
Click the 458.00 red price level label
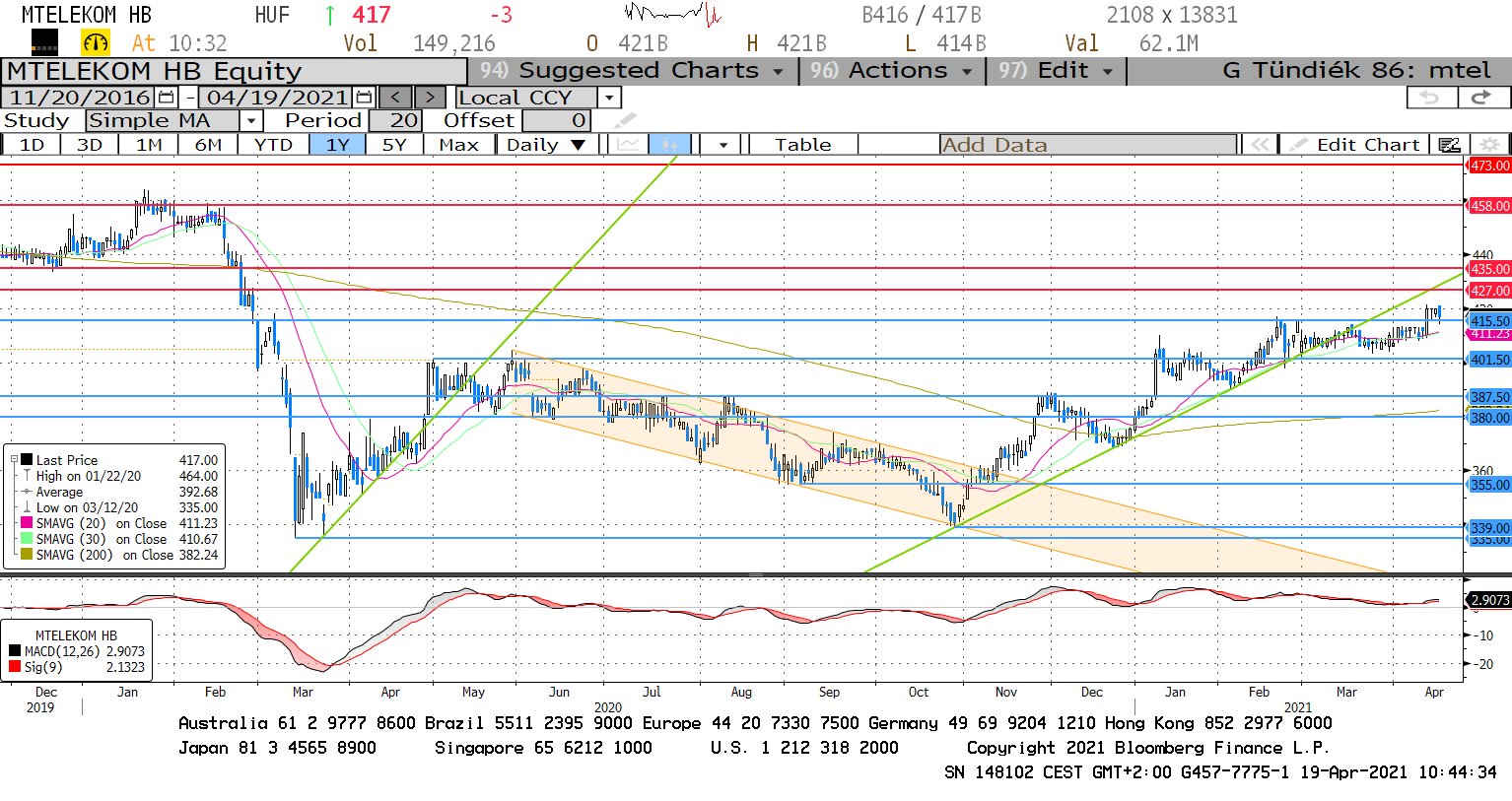(1489, 206)
